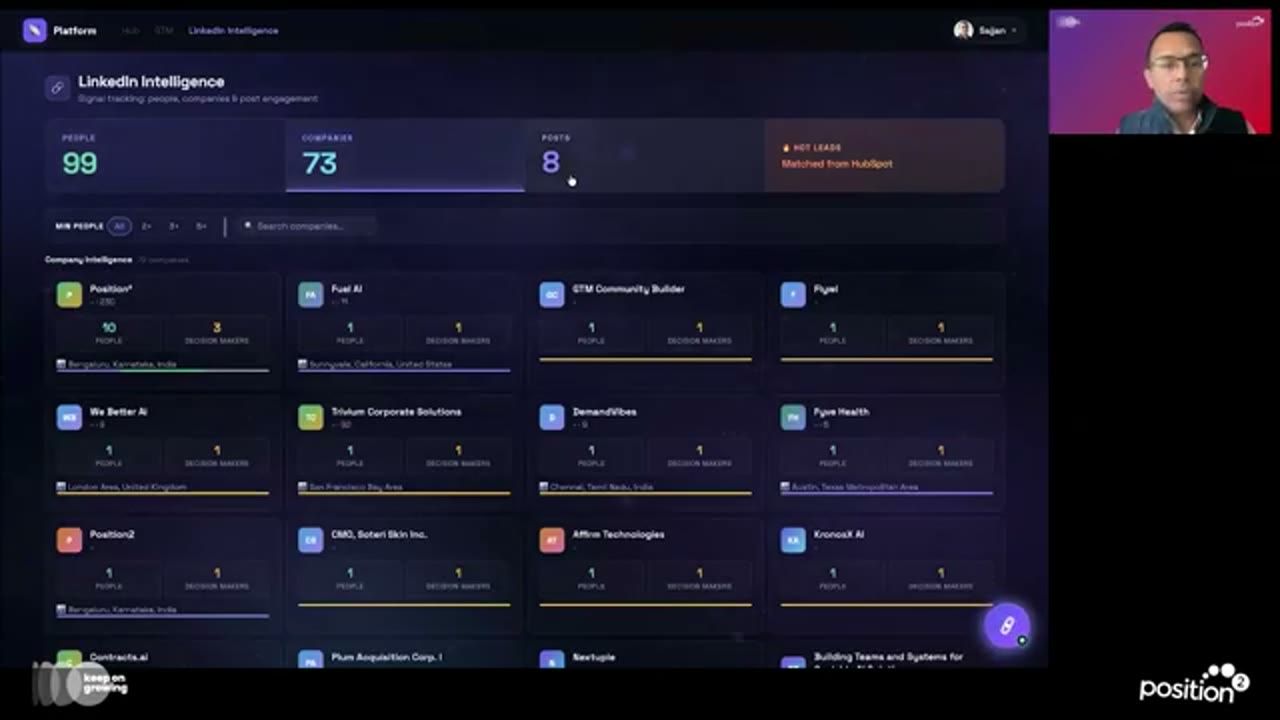This screenshot has width=1280, height=720.
Task: Open the GTM Community Builder company name
Action: click(628, 289)
